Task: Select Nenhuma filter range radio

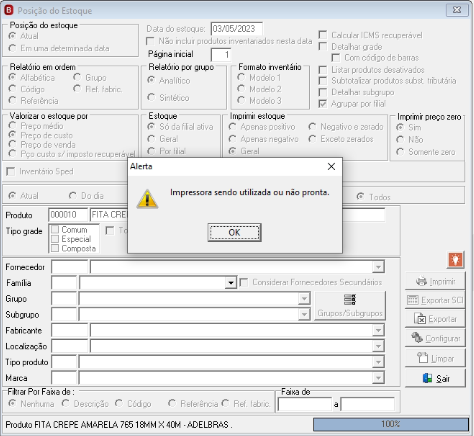Action: click(13, 403)
